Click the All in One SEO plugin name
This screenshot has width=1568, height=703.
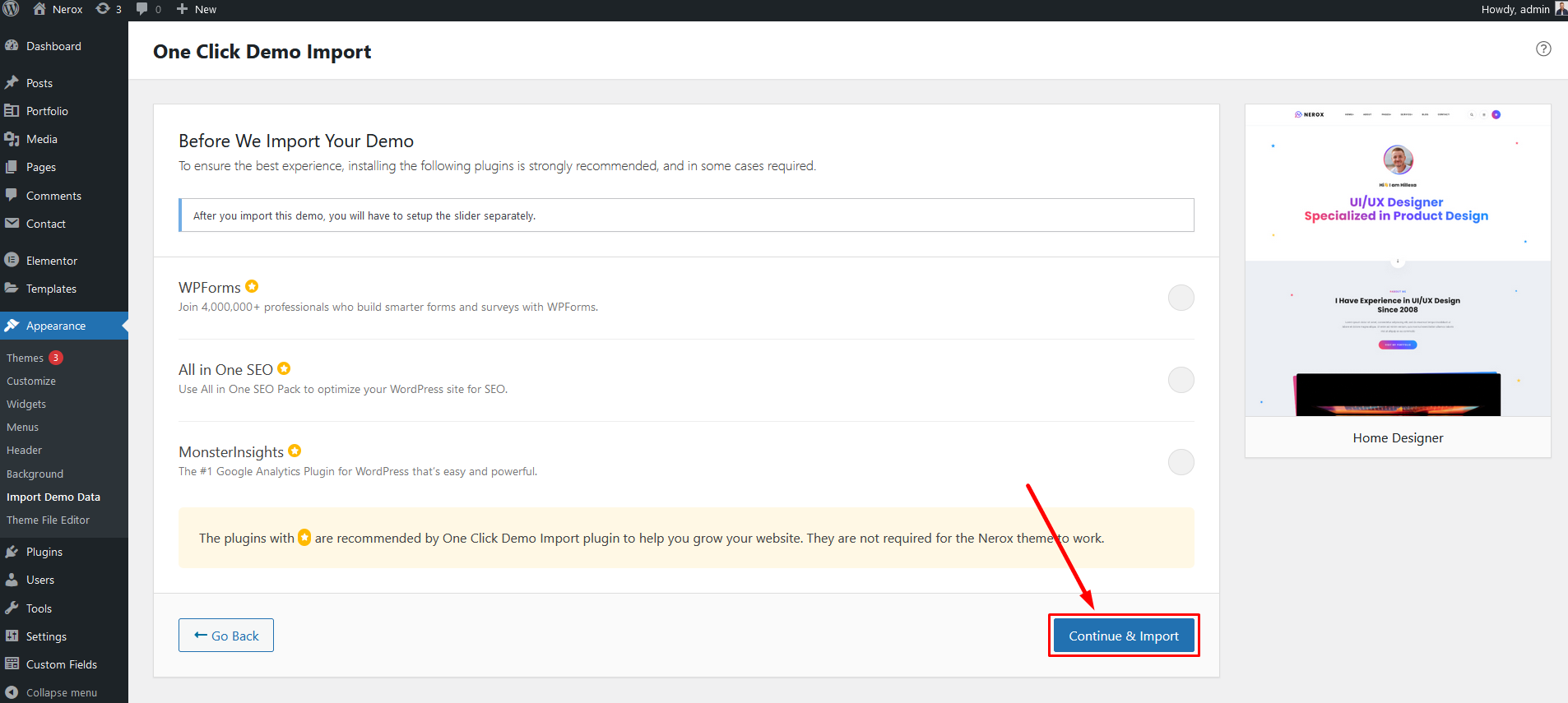(225, 369)
